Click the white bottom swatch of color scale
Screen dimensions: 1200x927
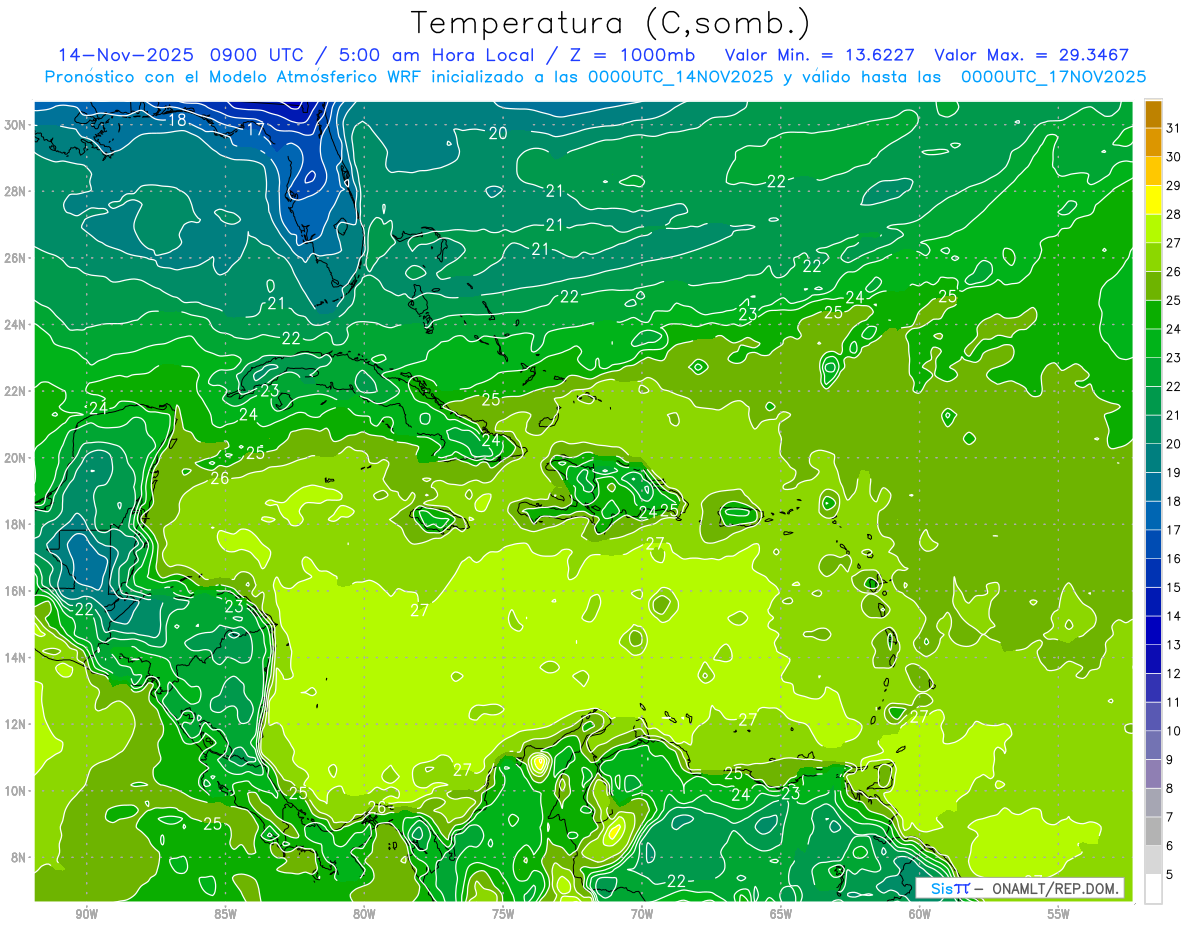click(x=1153, y=889)
